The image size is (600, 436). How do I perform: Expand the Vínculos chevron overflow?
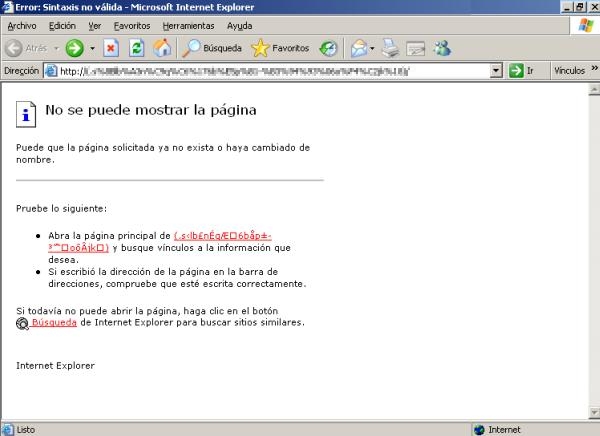(594, 68)
